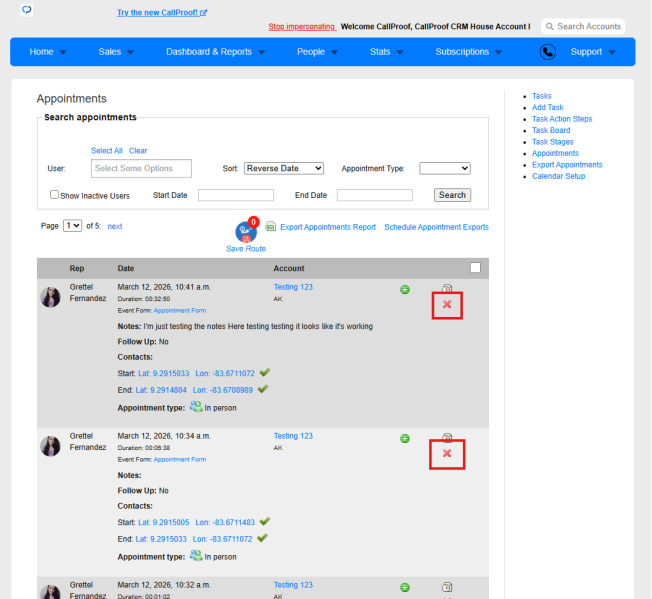652x599 pixels.
Task: Open the Stats menu
Action: tap(386, 52)
